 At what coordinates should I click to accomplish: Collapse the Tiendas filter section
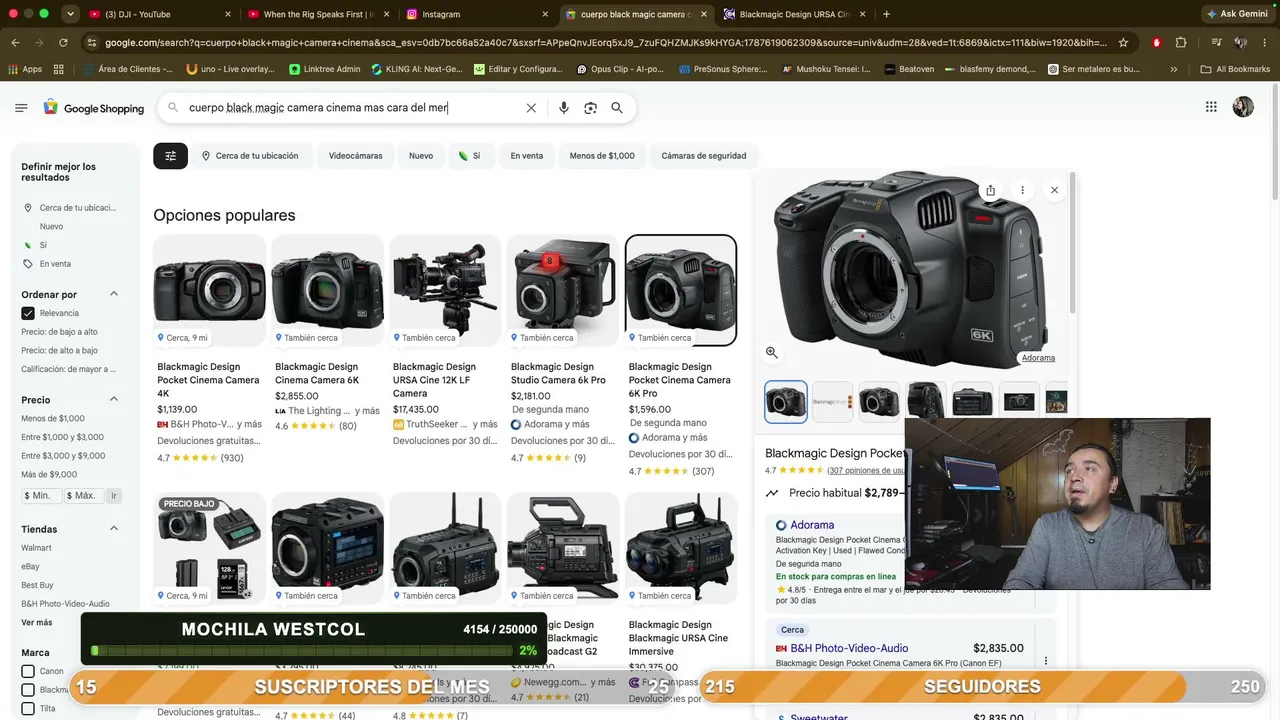pyautogui.click(x=114, y=528)
